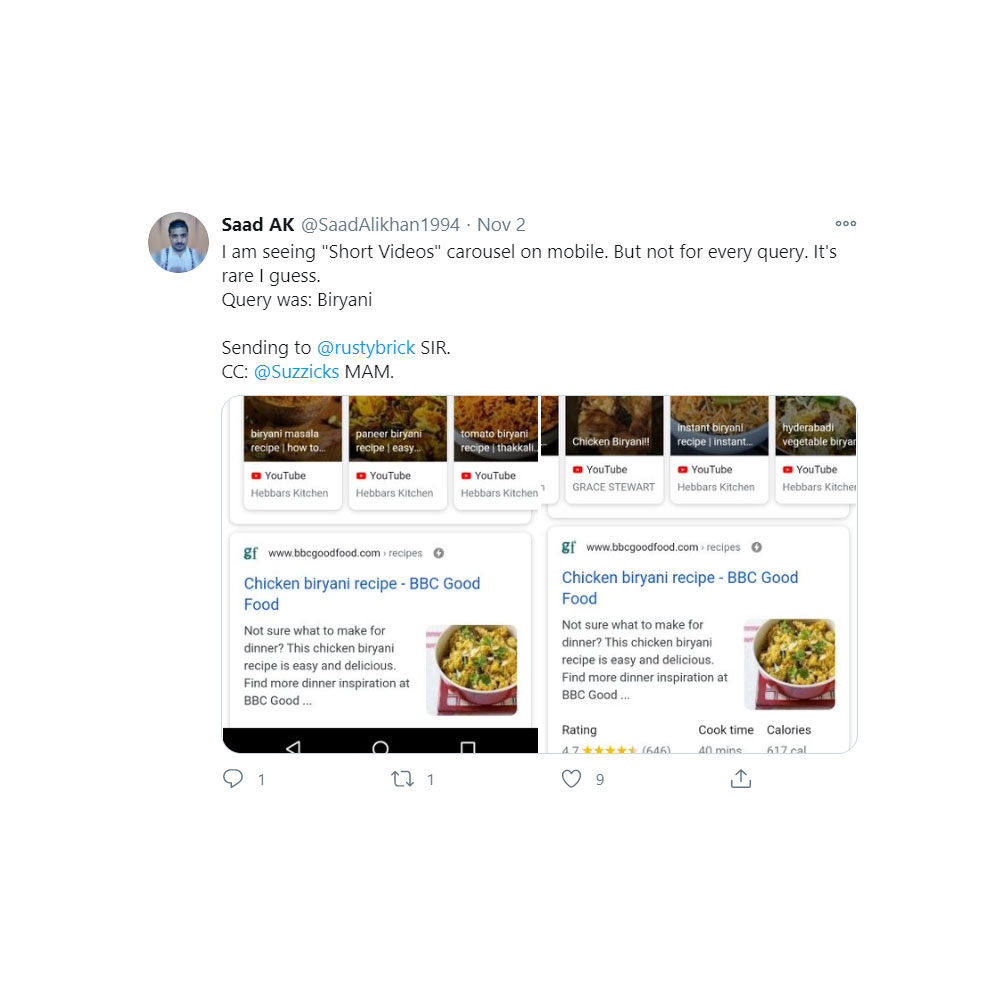Open the @Suzzicks mention link
The height and width of the screenshot is (1000, 1000).
point(297,372)
